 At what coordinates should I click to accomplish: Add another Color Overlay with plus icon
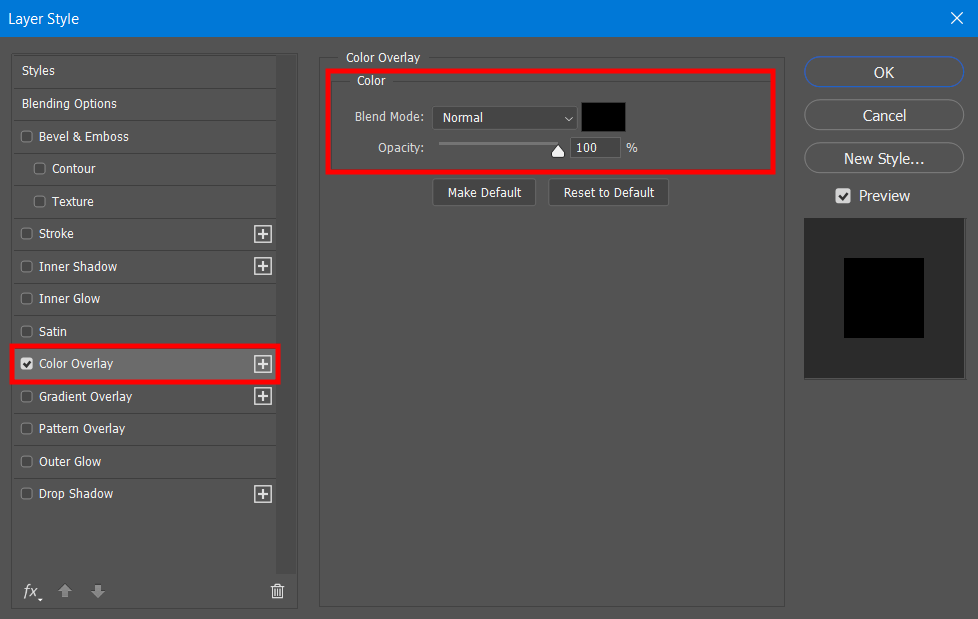tap(263, 364)
